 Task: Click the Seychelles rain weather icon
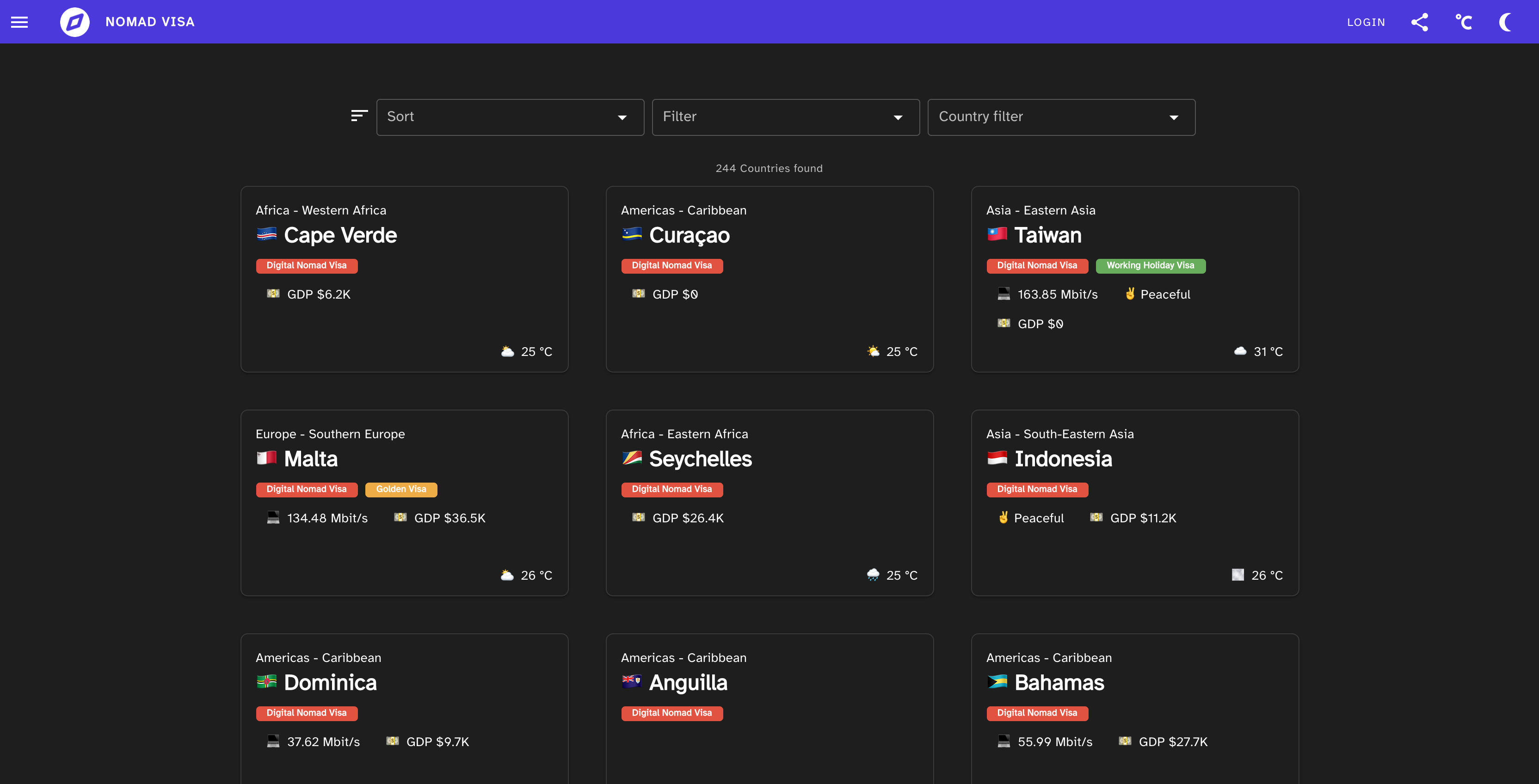coord(873,575)
